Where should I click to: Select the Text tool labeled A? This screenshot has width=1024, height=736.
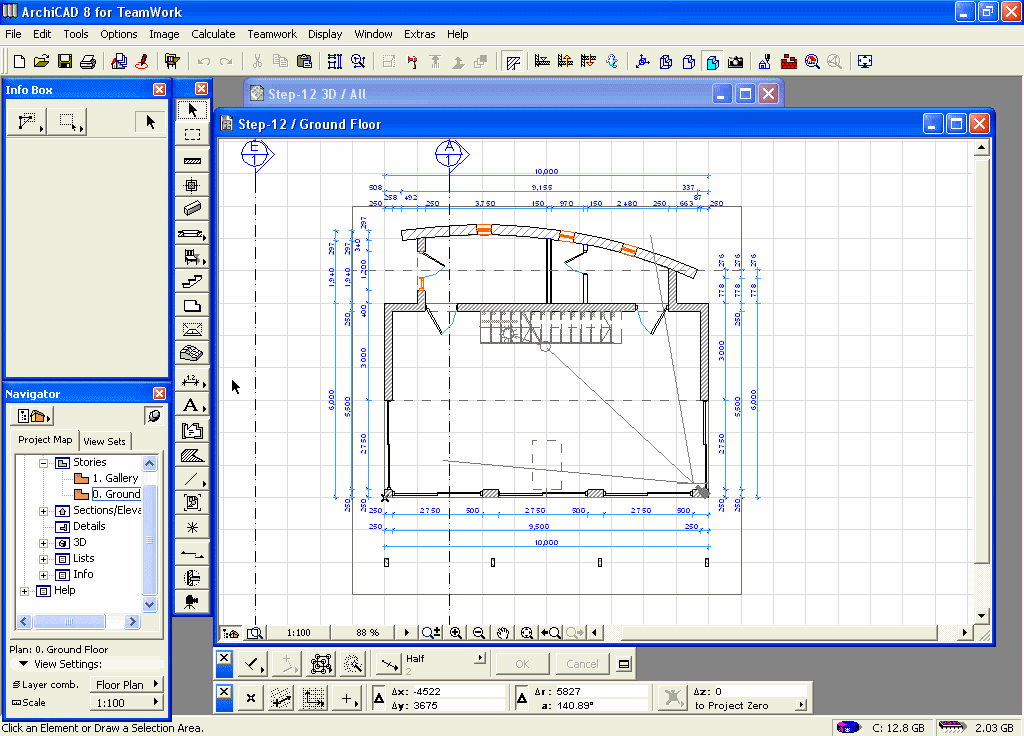(x=192, y=405)
